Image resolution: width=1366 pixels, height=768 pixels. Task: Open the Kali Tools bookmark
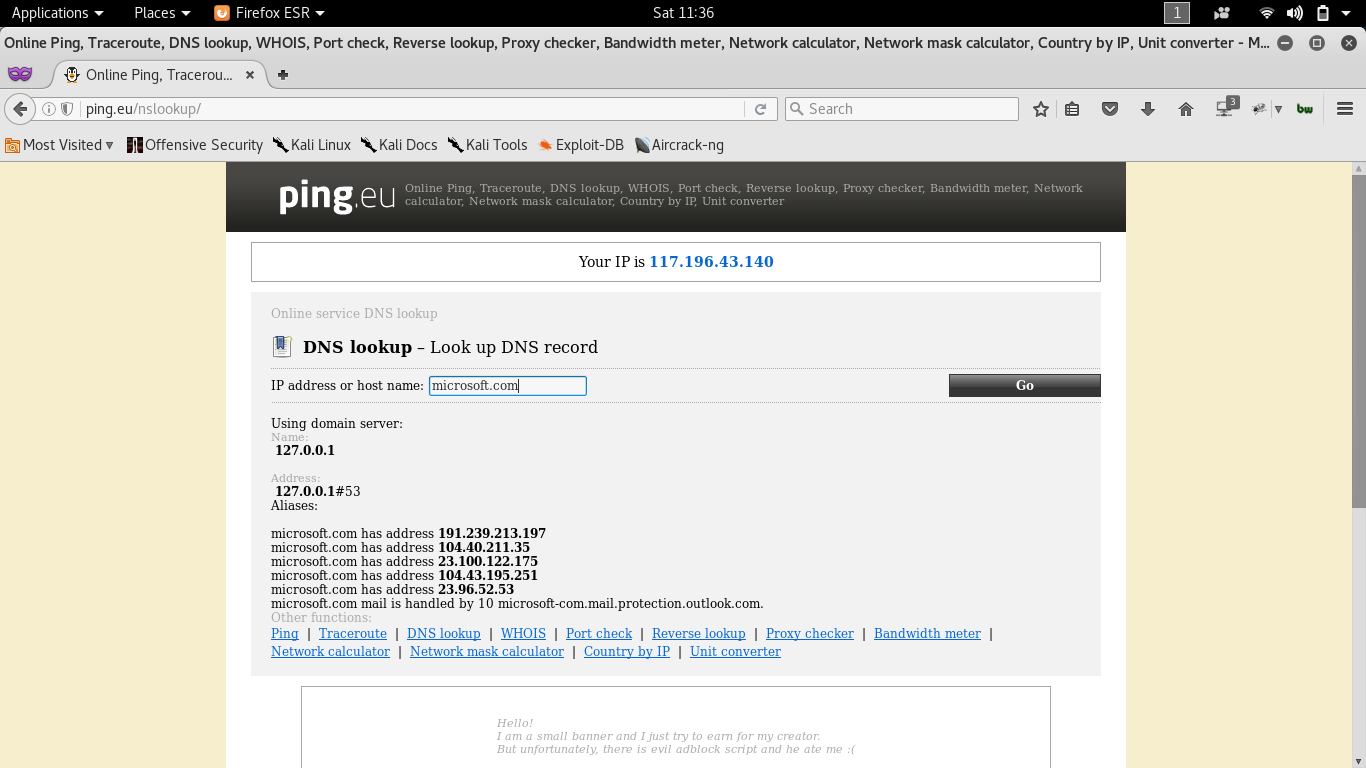pos(488,145)
